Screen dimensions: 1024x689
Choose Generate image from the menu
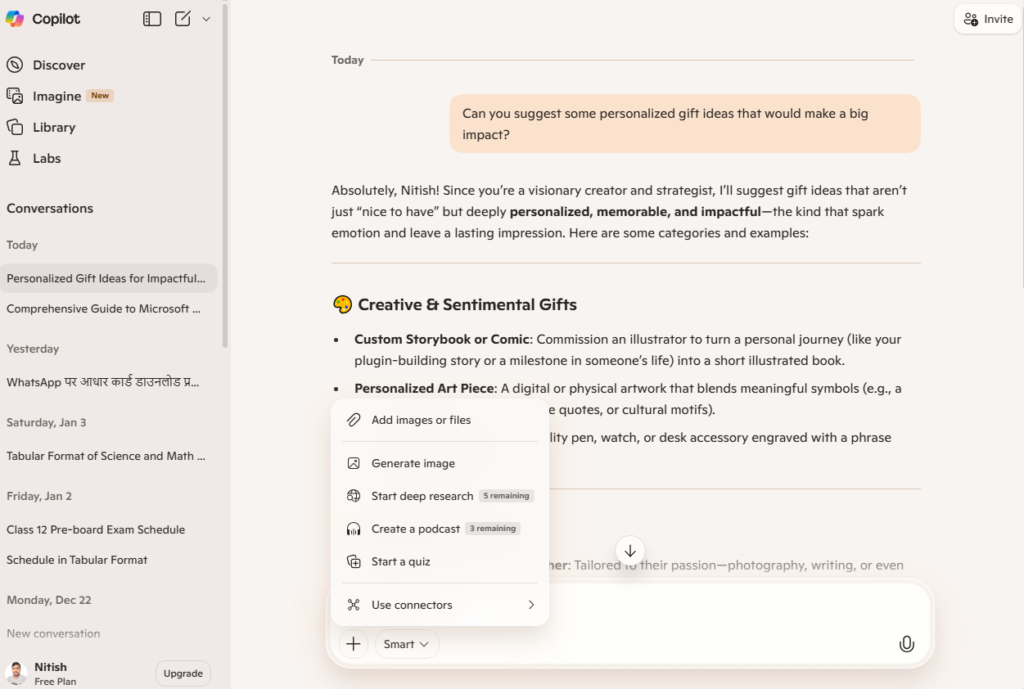click(412, 463)
